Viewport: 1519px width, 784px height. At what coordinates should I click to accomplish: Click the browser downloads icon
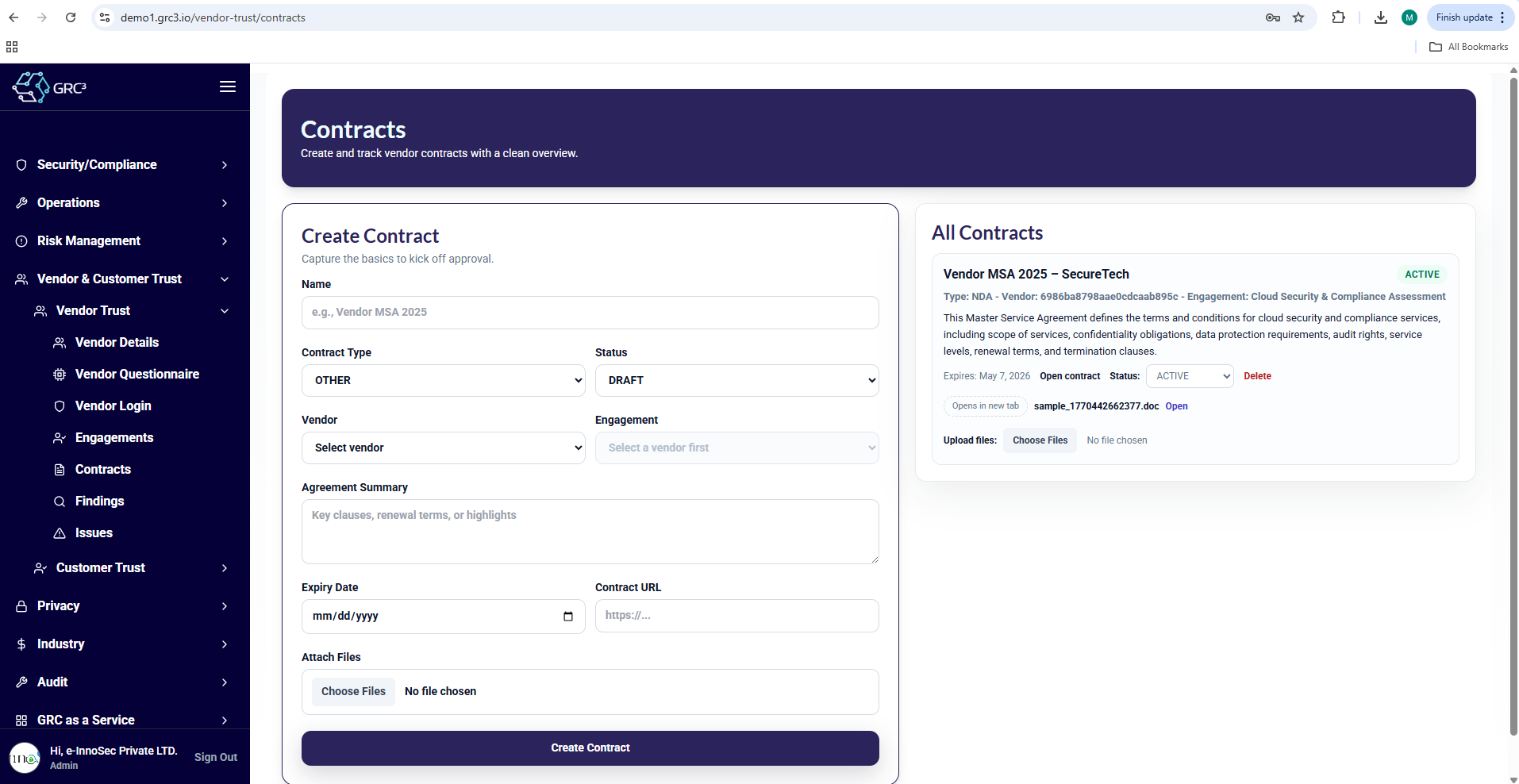pos(1381,17)
